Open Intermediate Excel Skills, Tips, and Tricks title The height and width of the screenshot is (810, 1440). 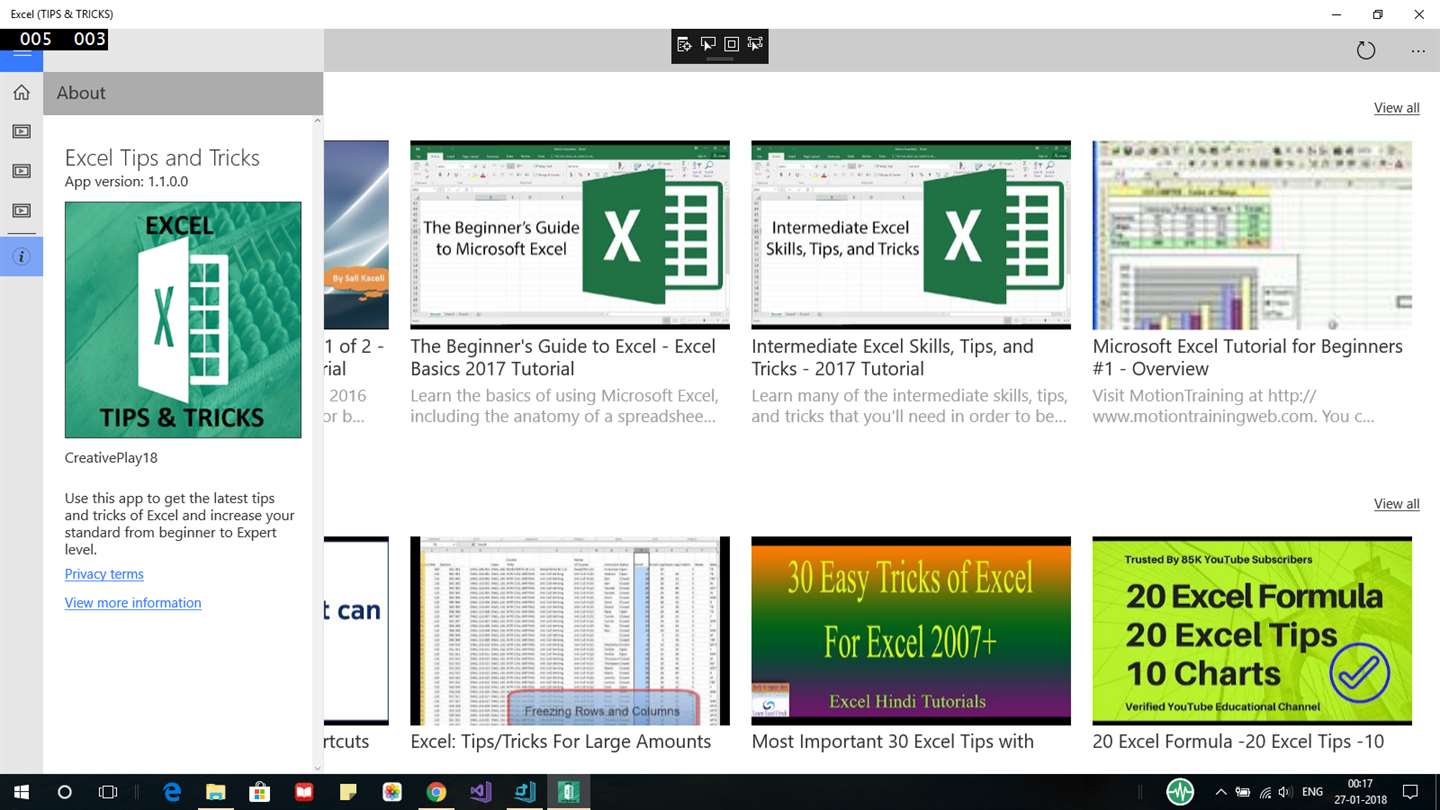(892, 357)
